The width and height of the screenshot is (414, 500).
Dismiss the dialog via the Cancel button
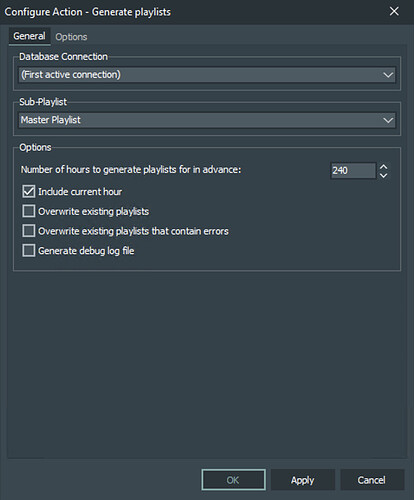pos(372,480)
